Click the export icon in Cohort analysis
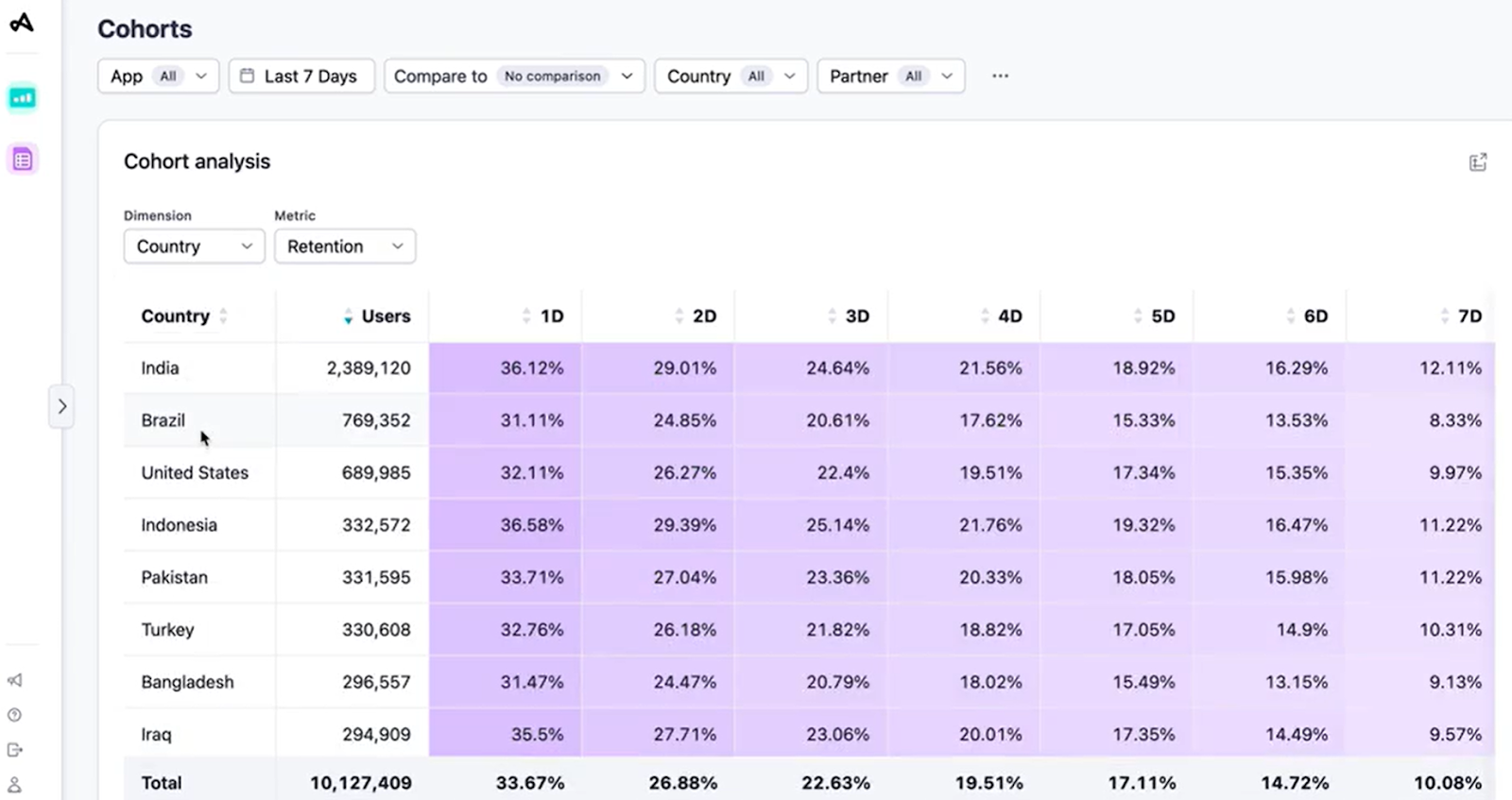Screen dimensions: 1512x800 (x=1478, y=162)
